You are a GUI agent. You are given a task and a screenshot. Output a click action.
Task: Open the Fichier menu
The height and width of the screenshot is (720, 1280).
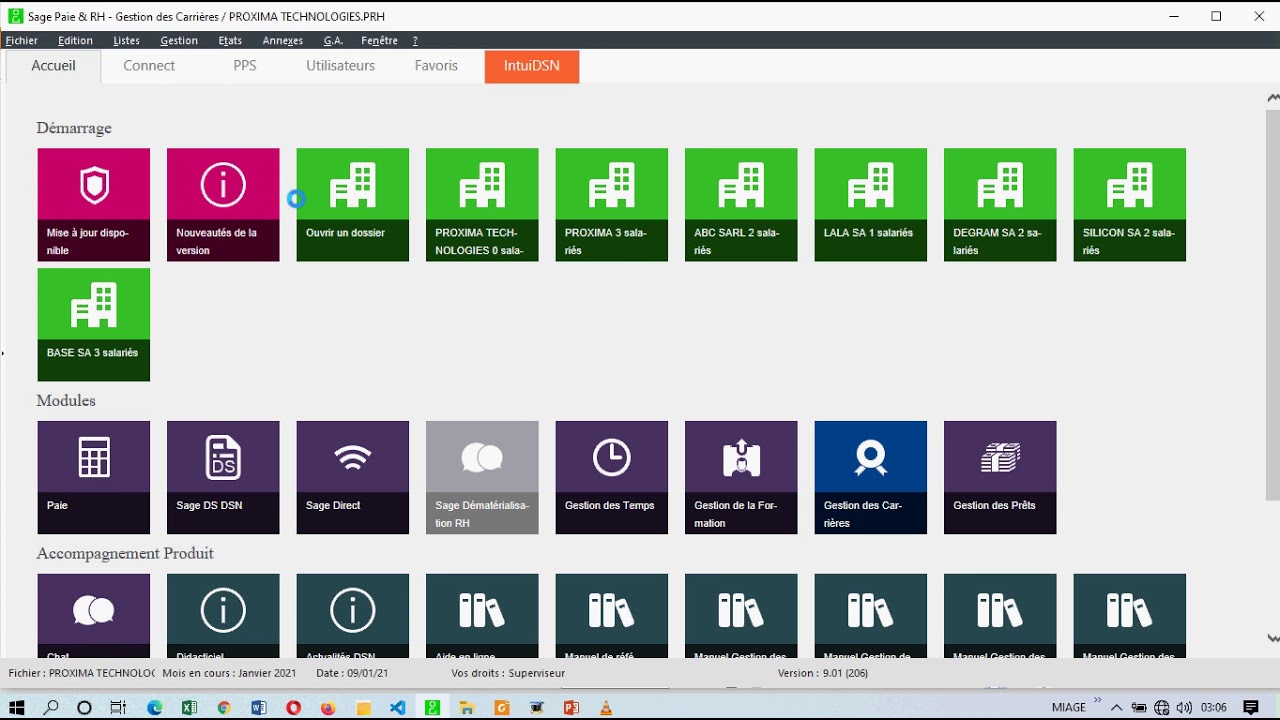pos(22,41)
